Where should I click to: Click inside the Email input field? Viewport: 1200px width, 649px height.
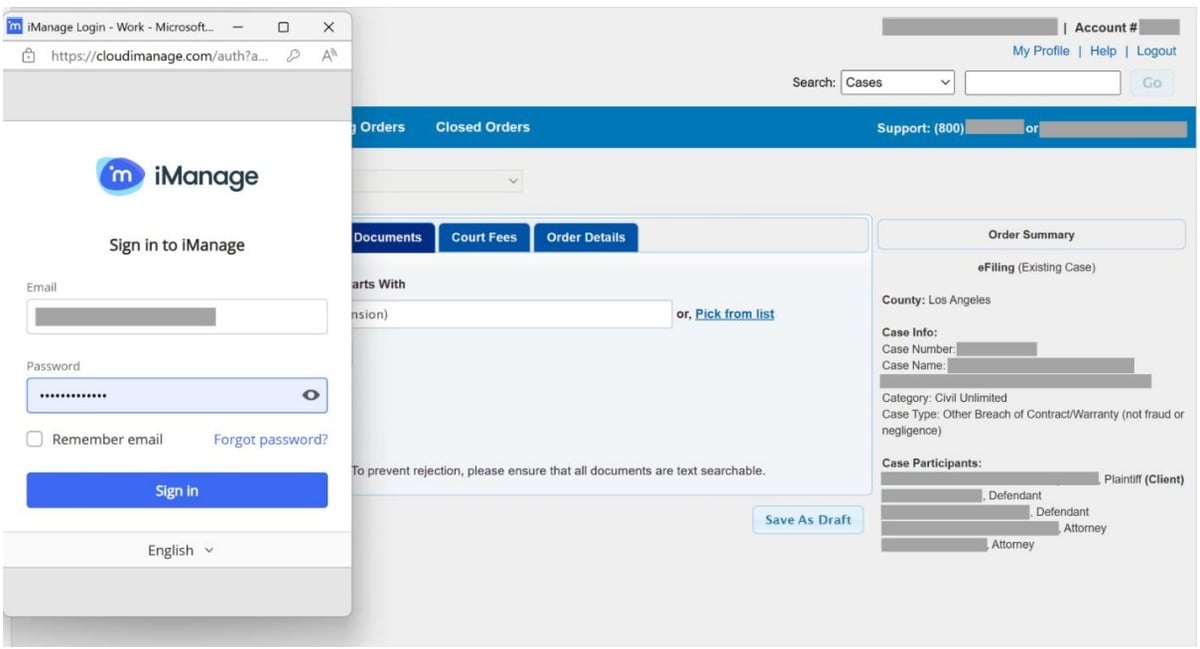(177, 316)
